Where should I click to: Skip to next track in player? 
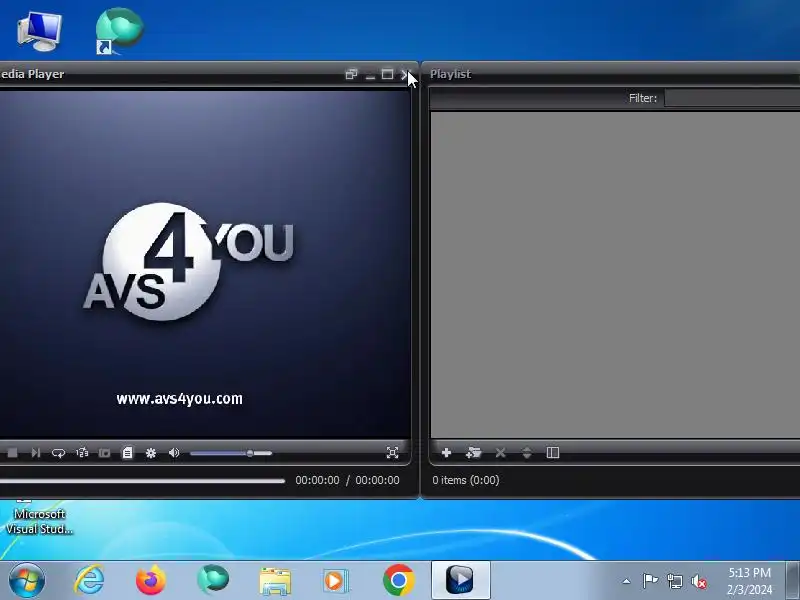pos(35,453)
